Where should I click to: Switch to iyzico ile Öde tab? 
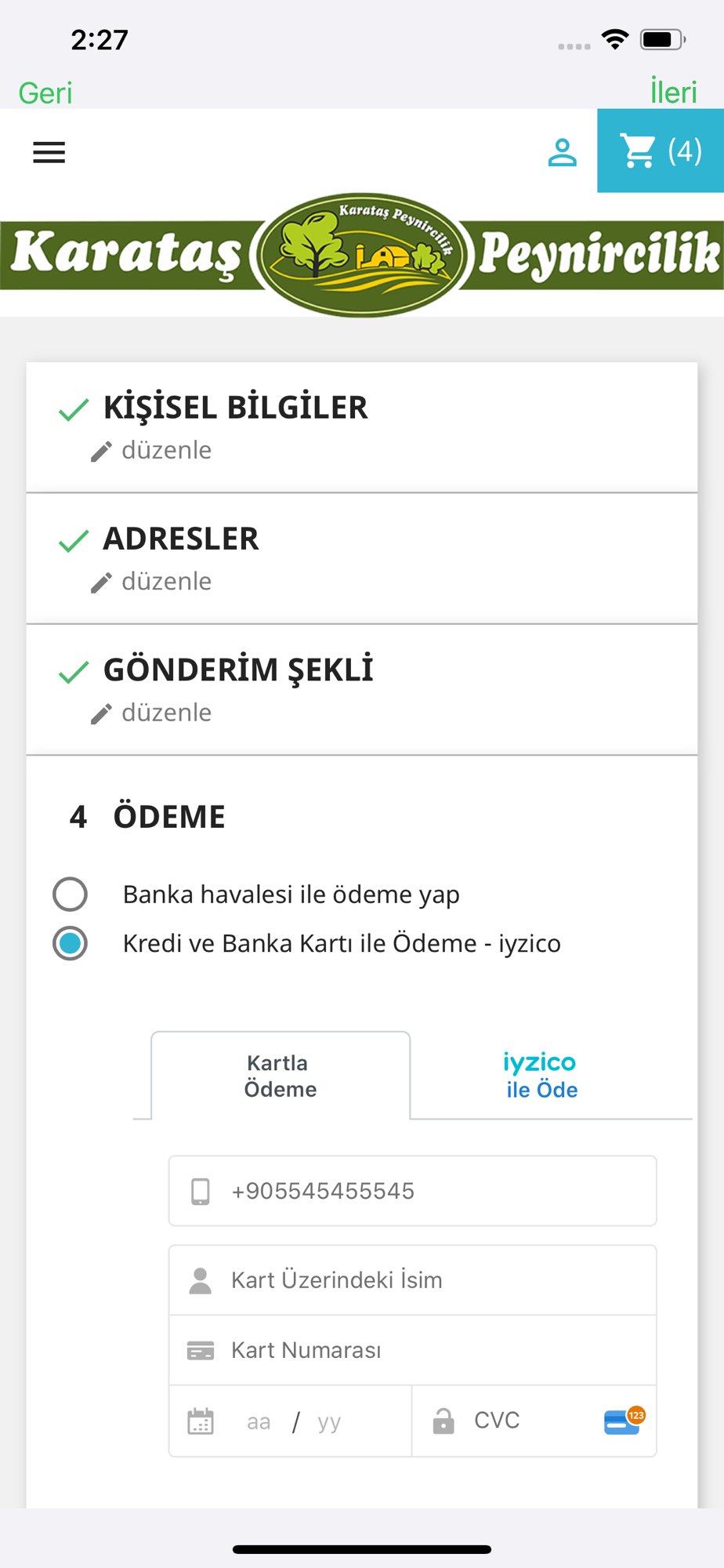point(541,1076)
